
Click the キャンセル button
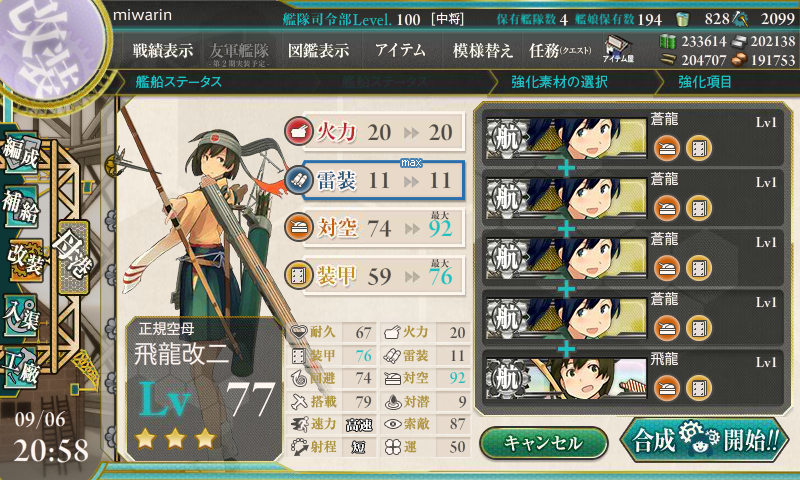point(544,443)
